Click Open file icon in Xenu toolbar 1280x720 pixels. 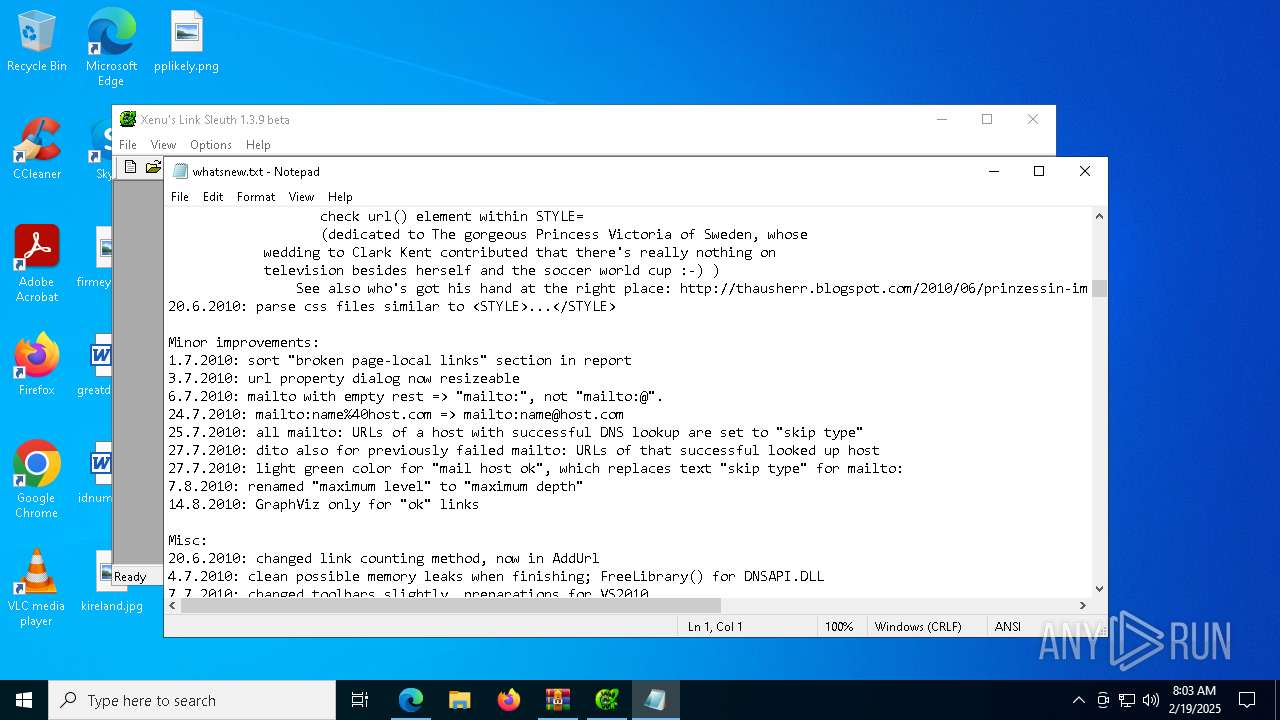[152, 167]
